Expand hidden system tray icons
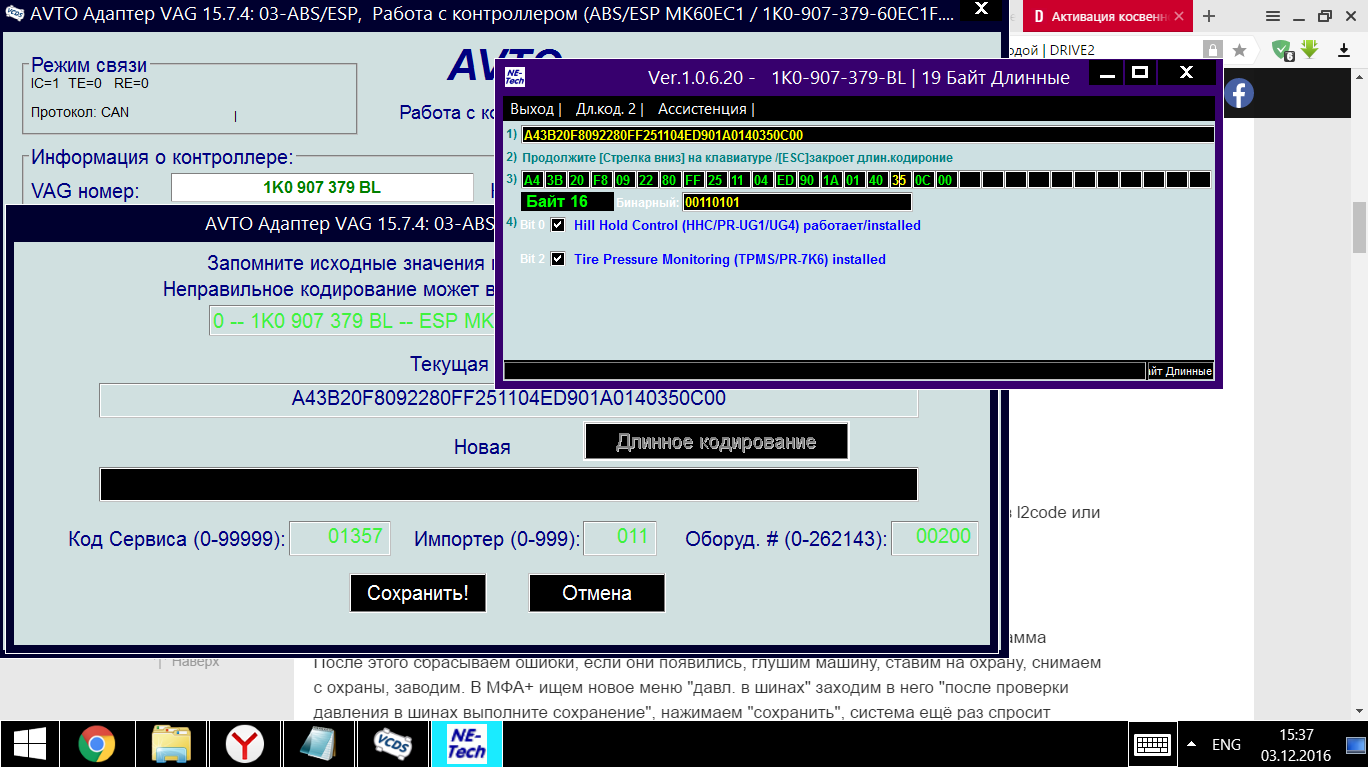The height and width of the screenshot is (768, 1368). pos(1191,745)
